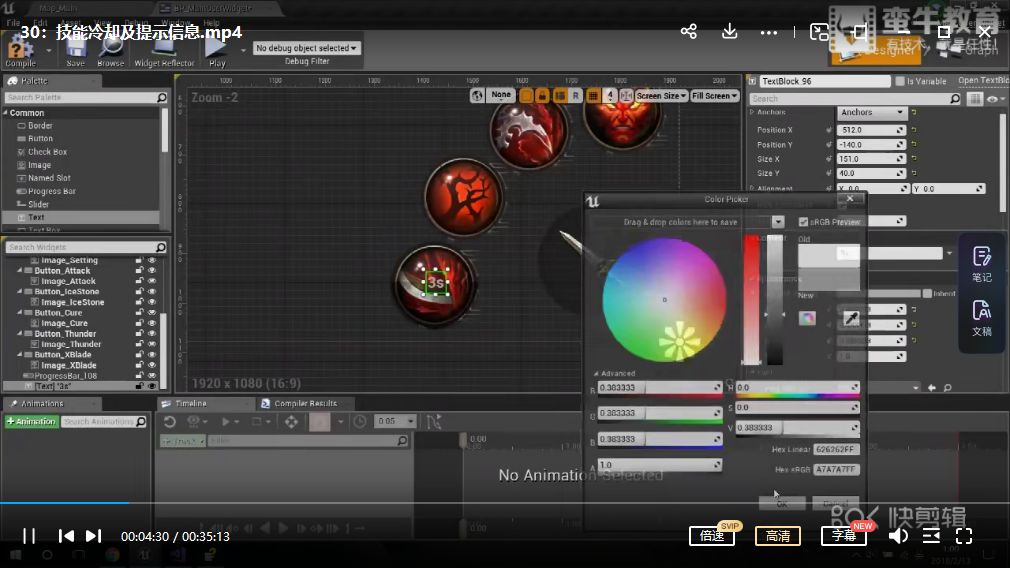Open the more options ellipsis menu
Screen dimensions: 1010x568
[x=768, y=32]
